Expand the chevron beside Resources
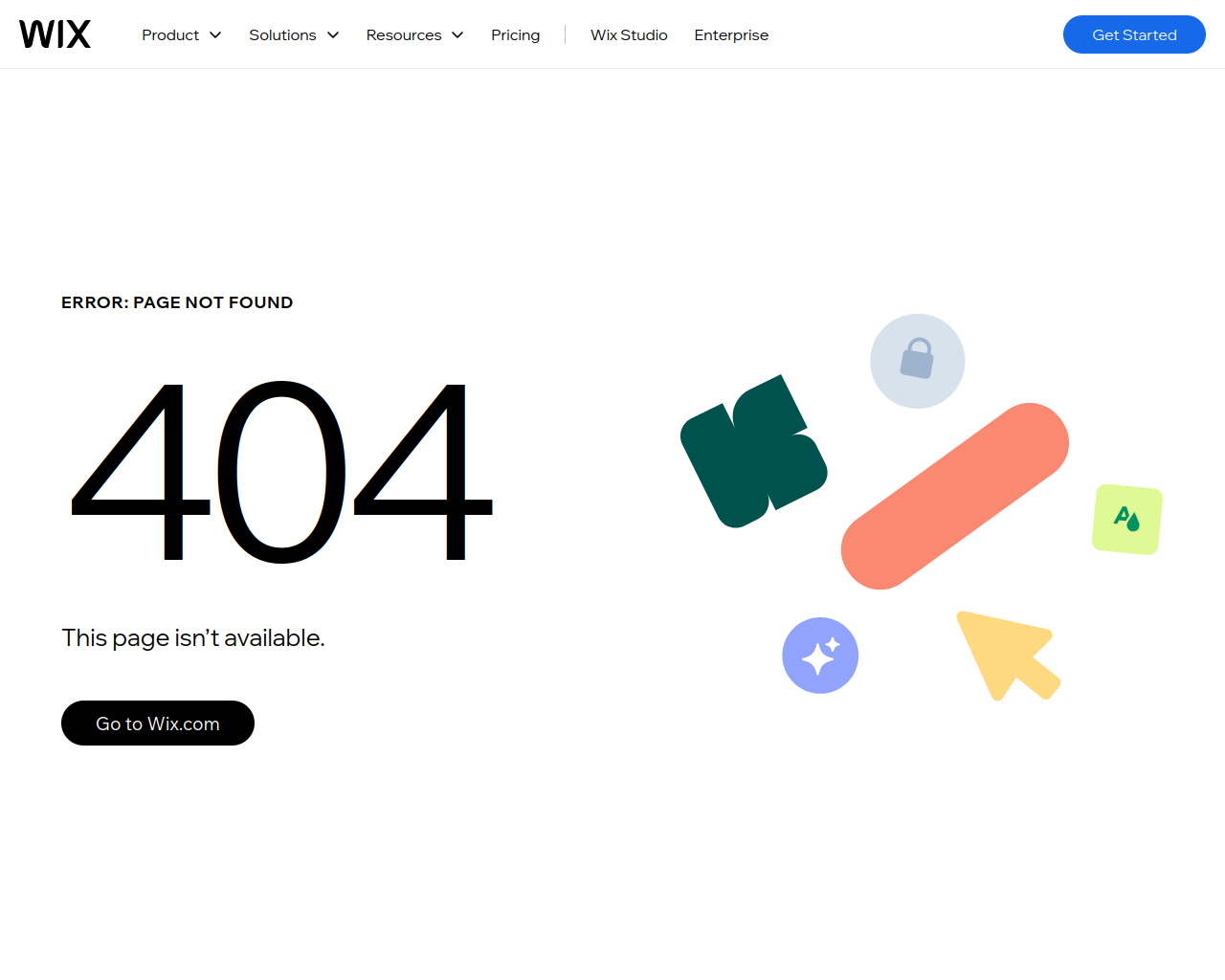The width and height of the screenshot is (1225, 980). (457, 35)
